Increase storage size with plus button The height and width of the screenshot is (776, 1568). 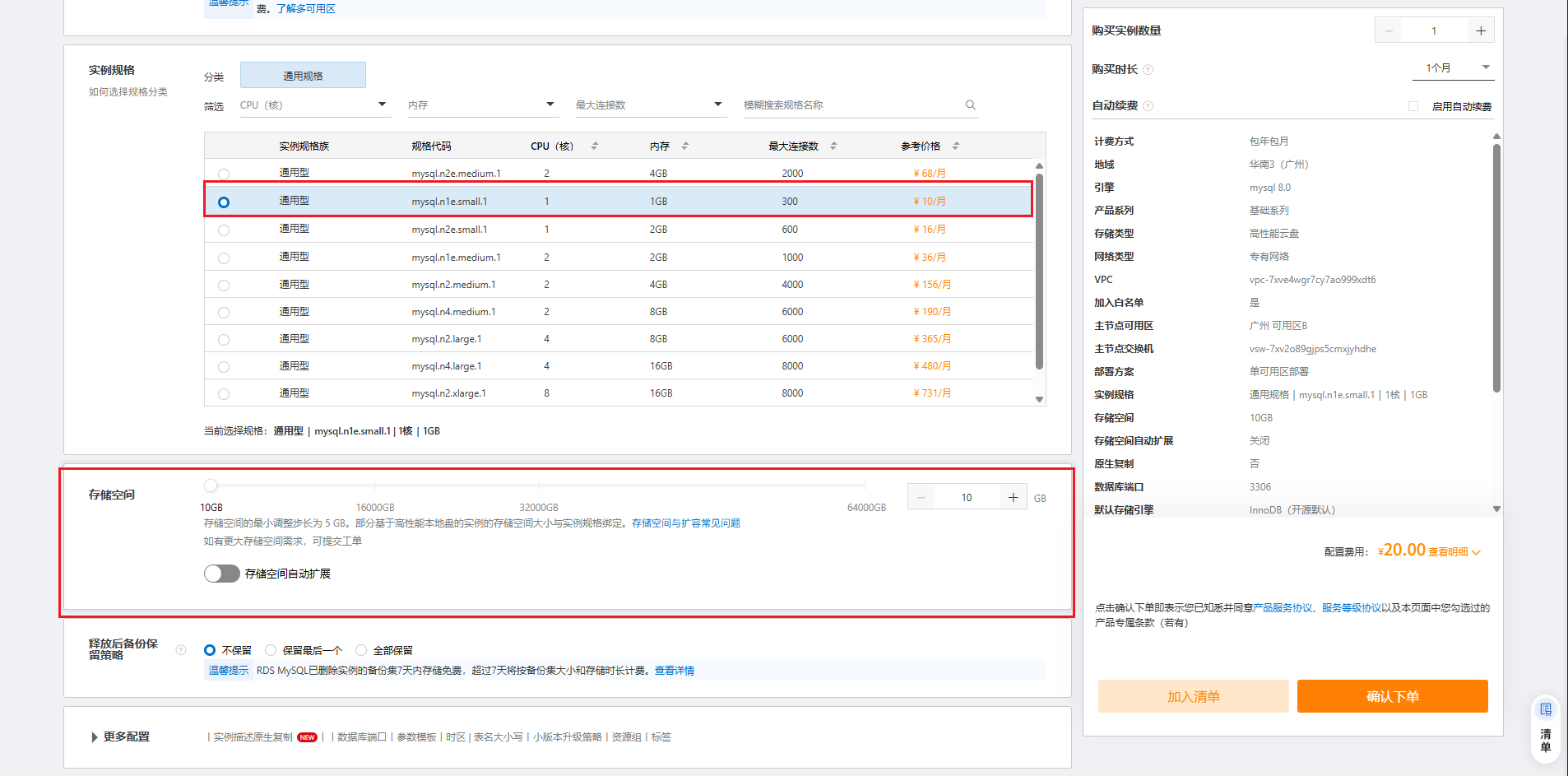pos(1013,498)
